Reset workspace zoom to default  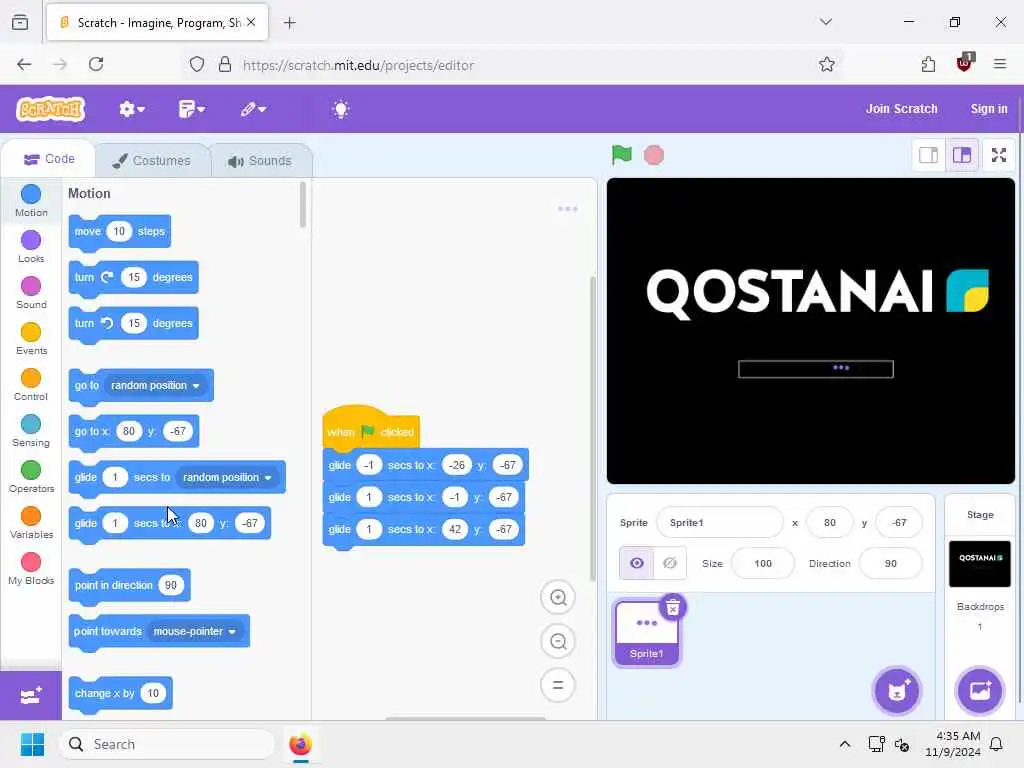point(558,685)
